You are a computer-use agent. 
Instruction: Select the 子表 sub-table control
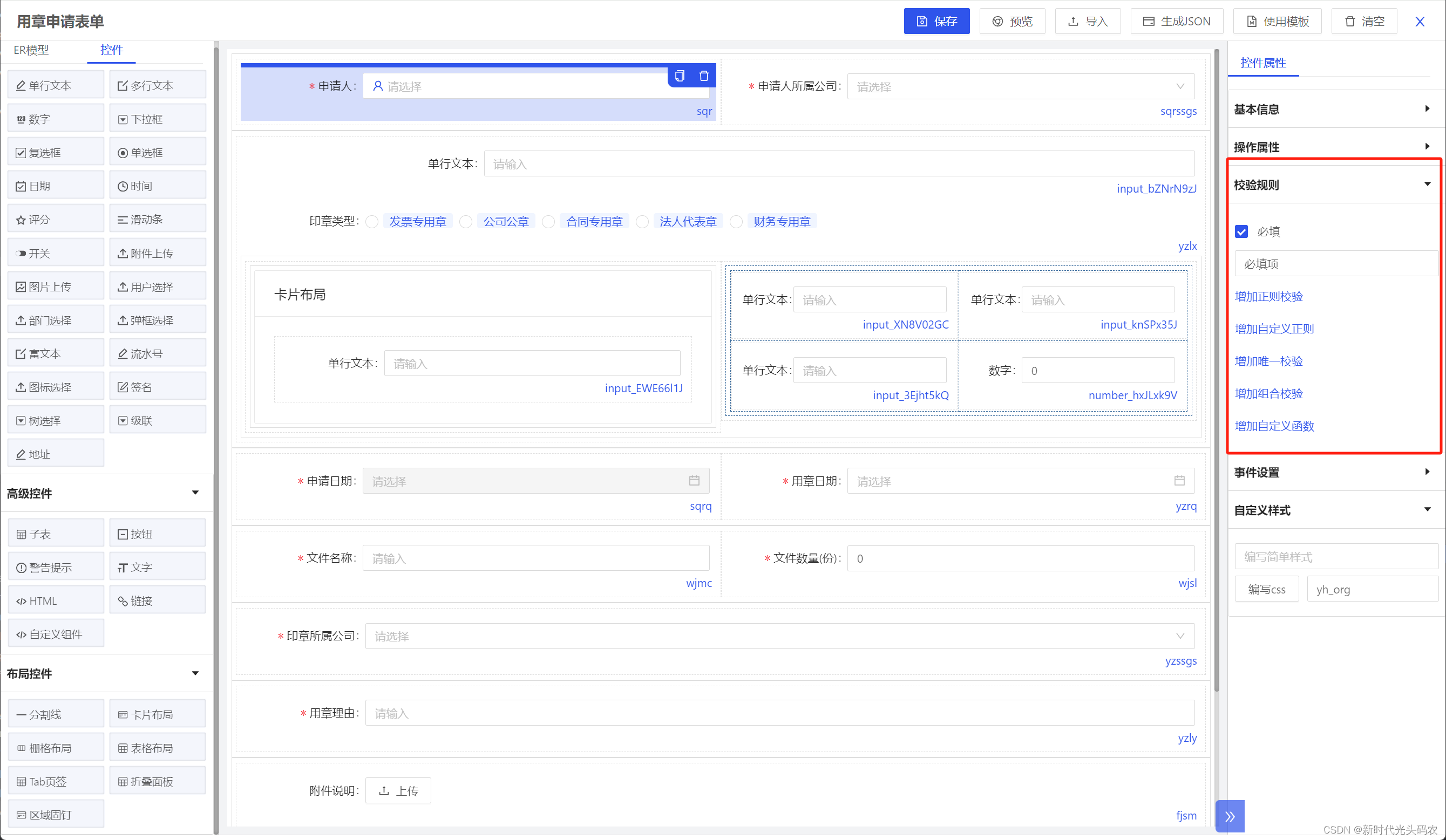click(x=56, y=534)
